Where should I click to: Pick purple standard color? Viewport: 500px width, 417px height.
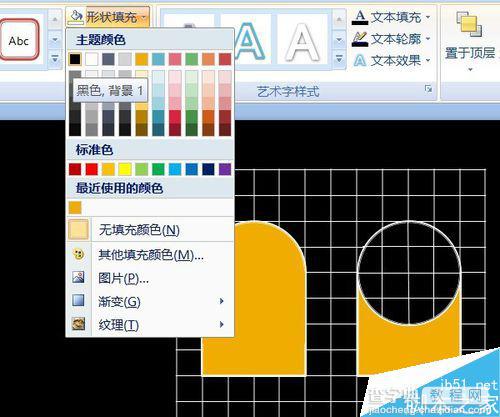pyautogui.click(x=225, y=169)
